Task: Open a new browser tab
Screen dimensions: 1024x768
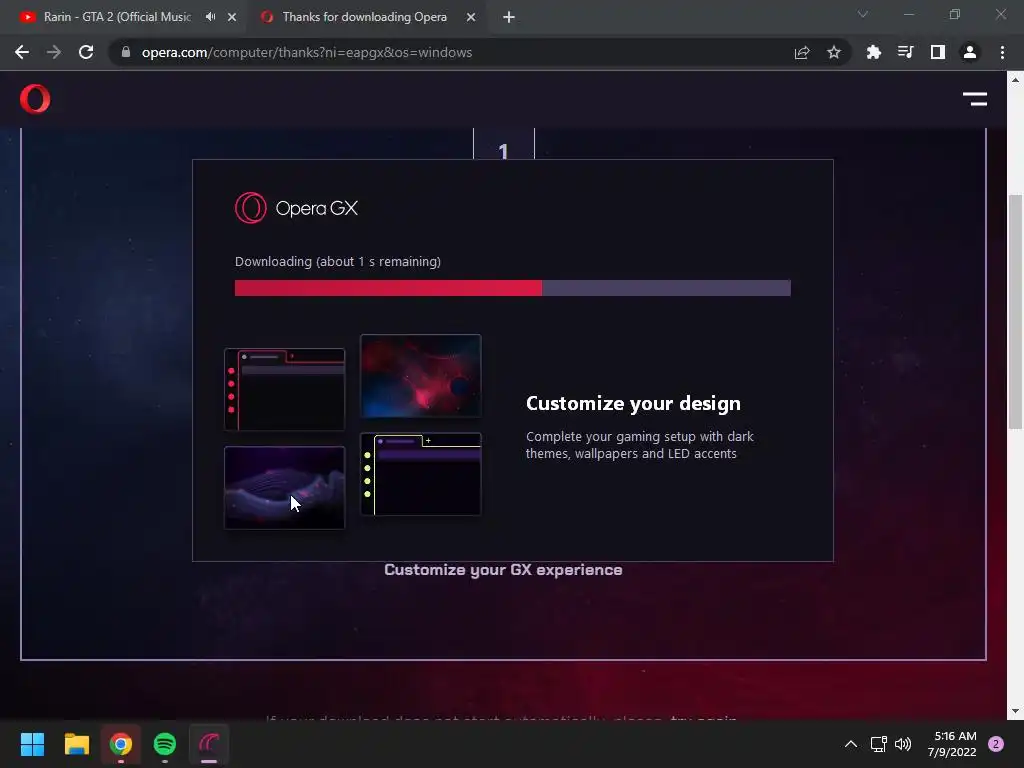Action: click(x=509, y=17)
